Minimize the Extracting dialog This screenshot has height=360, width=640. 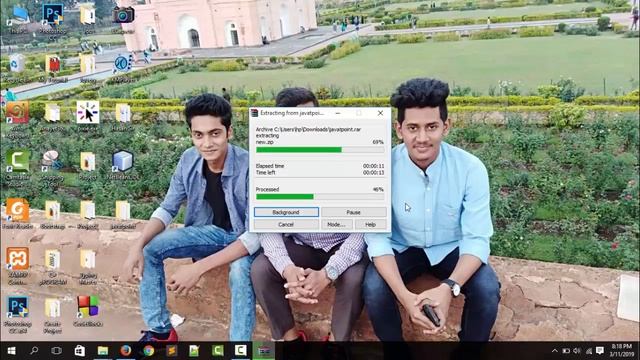338,113
